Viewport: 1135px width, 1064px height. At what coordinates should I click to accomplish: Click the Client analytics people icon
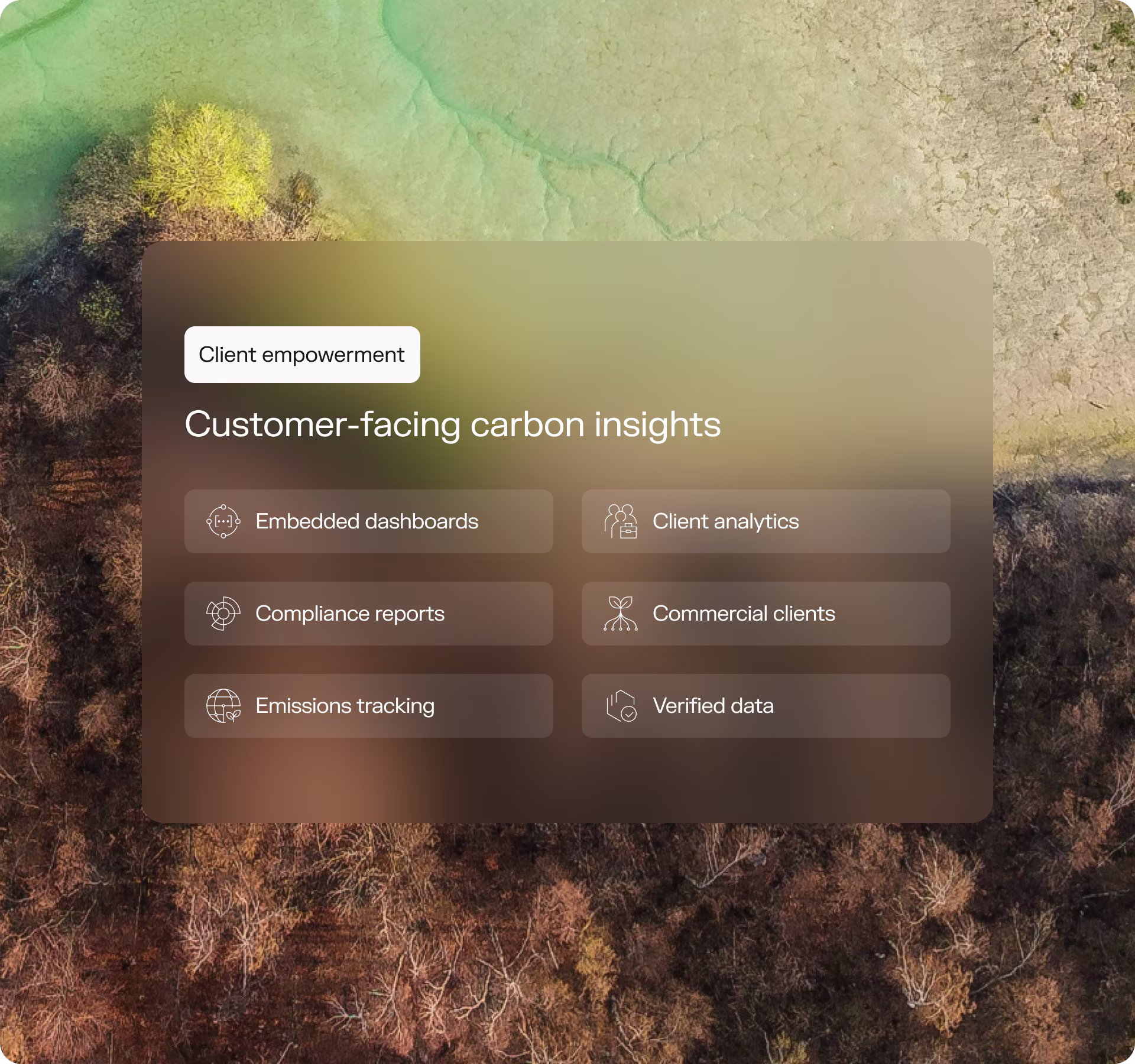[620, 521]
